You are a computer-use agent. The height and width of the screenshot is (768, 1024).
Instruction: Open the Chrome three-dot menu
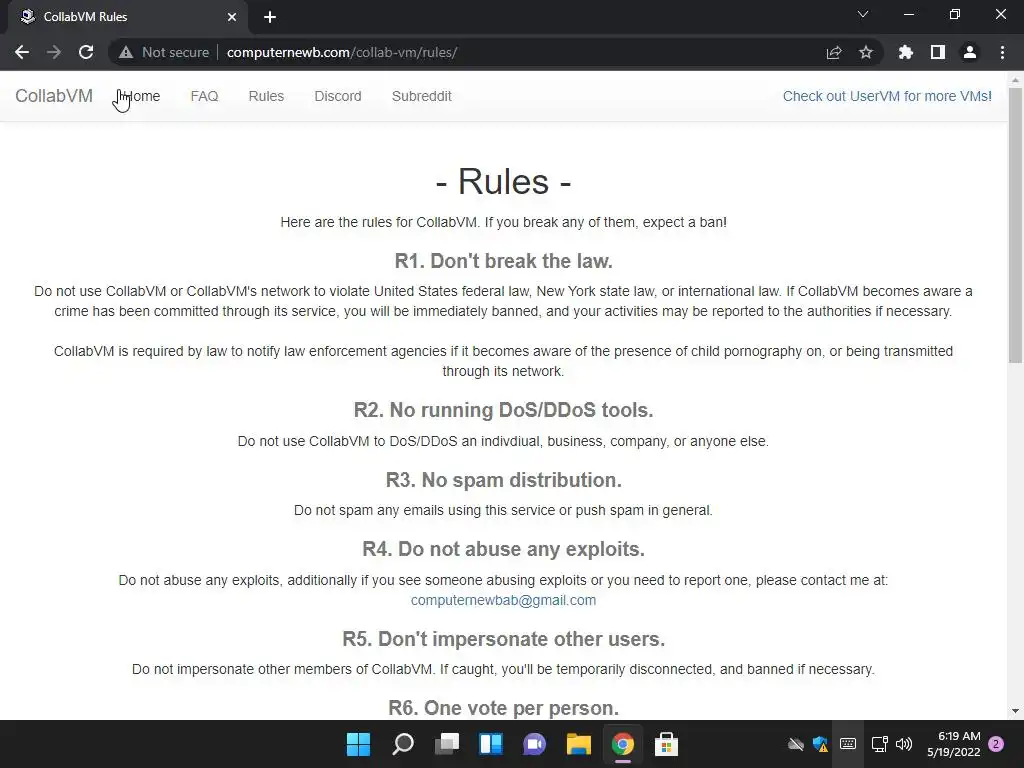(x=1002, y=52)
